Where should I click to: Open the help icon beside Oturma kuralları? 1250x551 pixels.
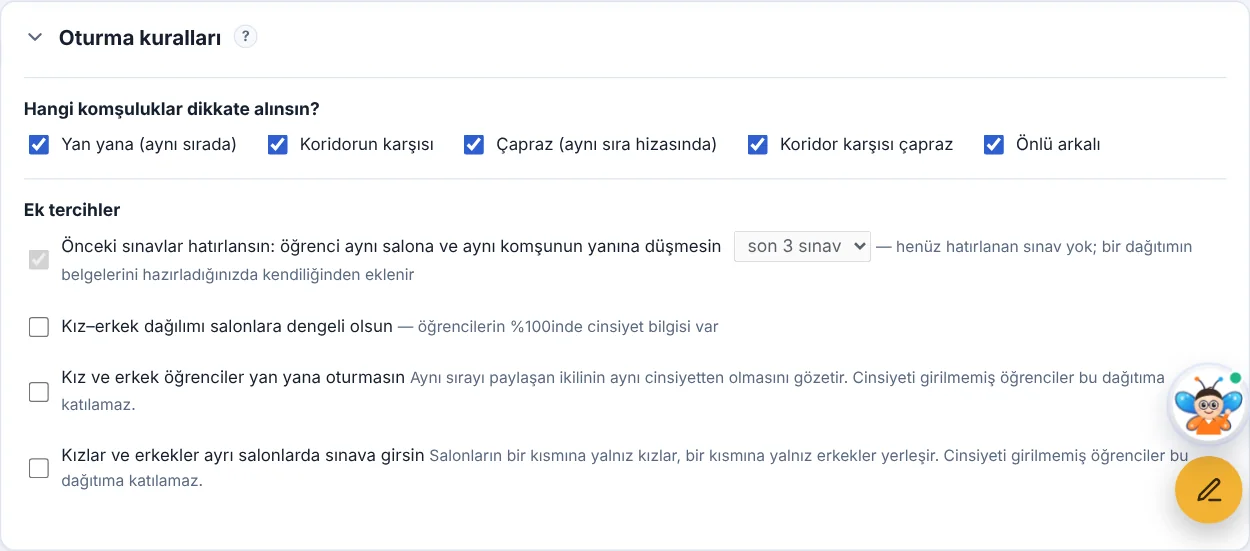[246, 37]
